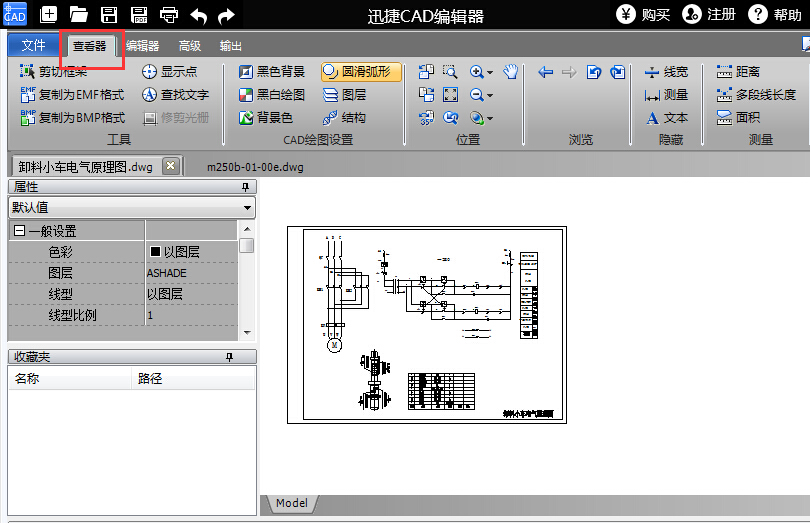Create a new file from quick toolbar

coord(49,15)
